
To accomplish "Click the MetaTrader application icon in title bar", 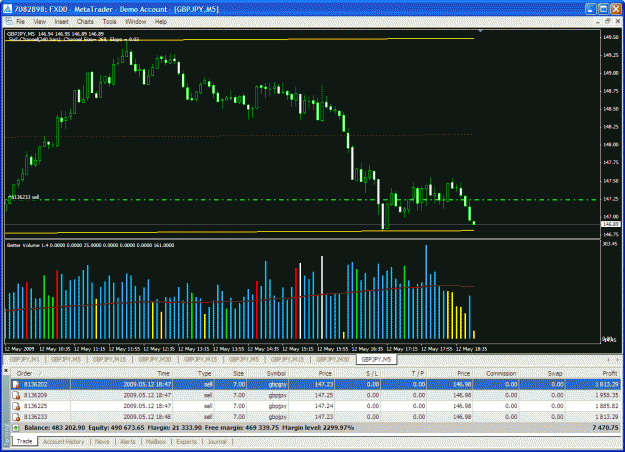I will (7, 9).
